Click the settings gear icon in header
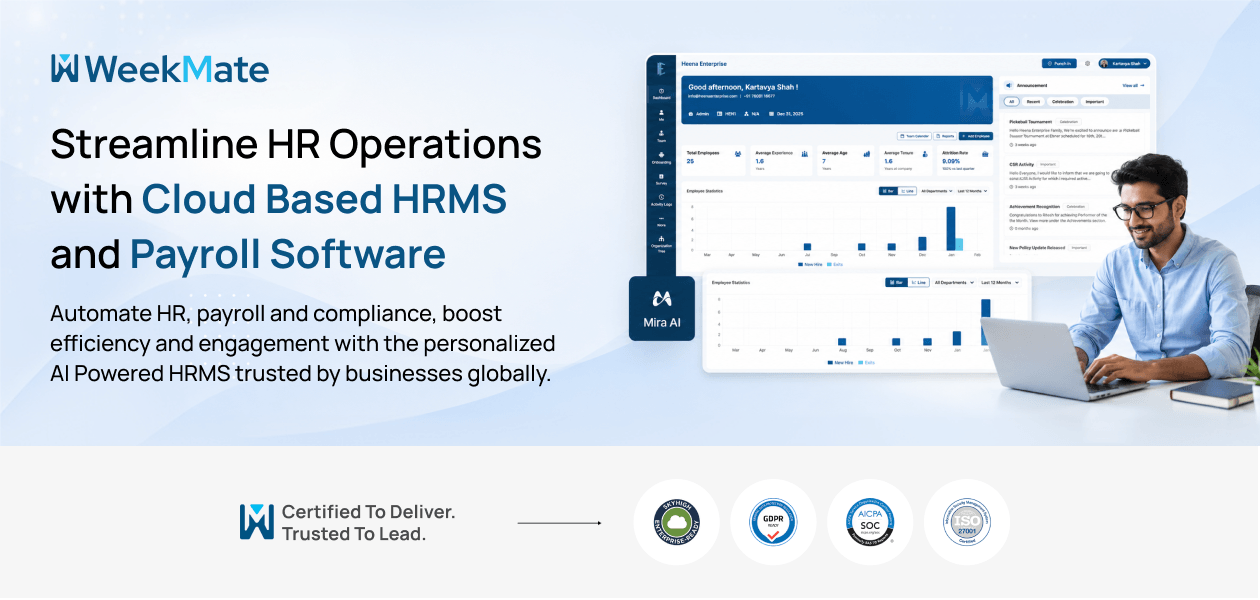The image size is (1260, 600). 1087,64
